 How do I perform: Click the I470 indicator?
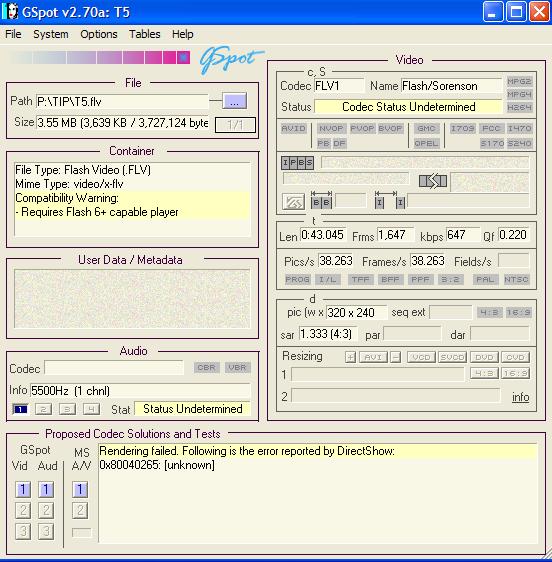point(519,128)
